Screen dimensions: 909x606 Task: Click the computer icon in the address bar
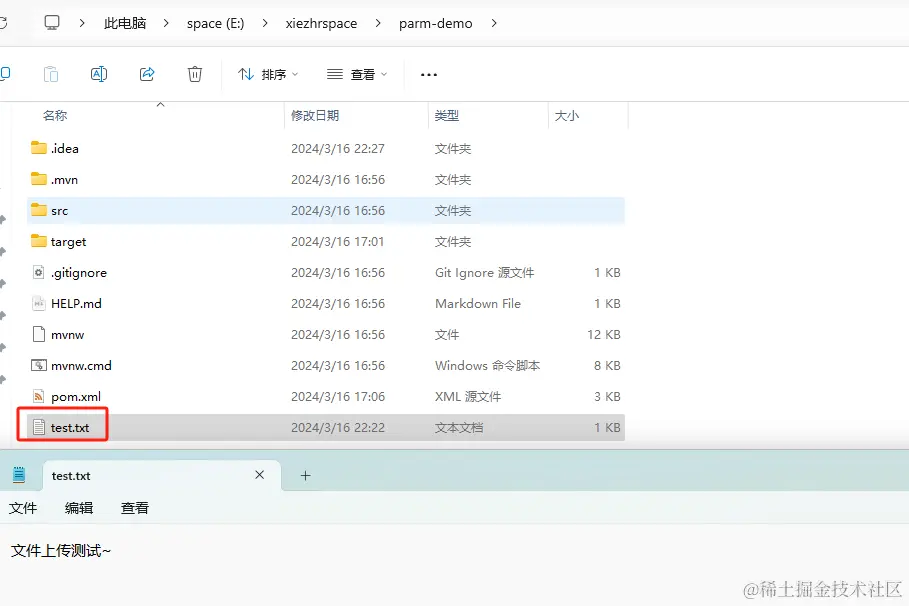51,21
